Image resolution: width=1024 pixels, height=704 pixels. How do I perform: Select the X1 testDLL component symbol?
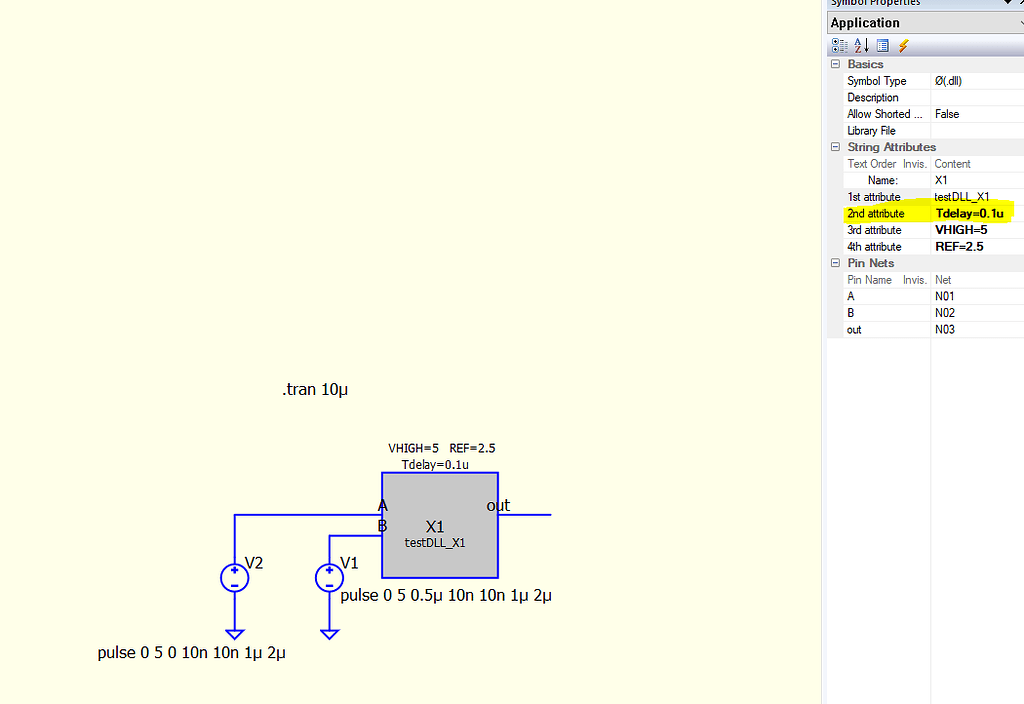point(438,525)
